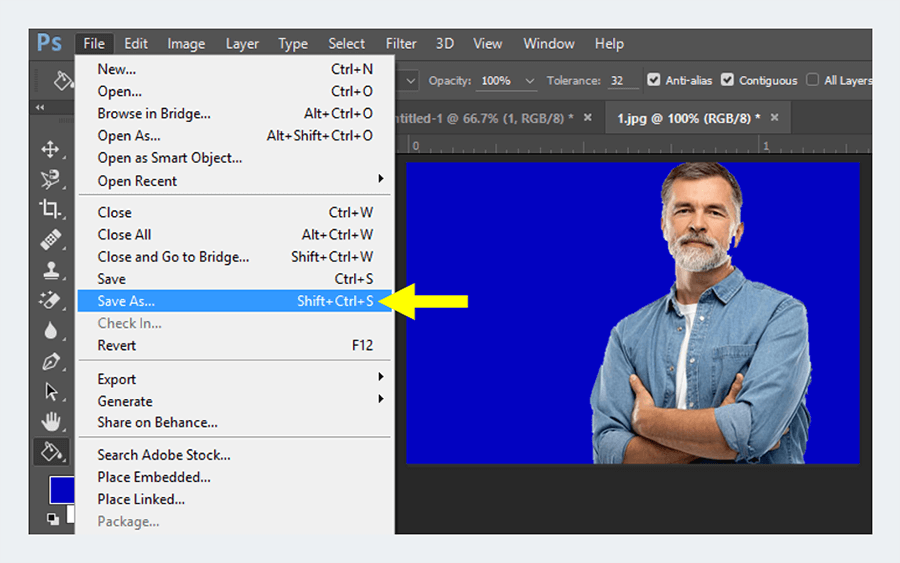Select the Hand tool
Image resolution: width=900 pixels, height=563 pixels.
(x=51, y=422)
